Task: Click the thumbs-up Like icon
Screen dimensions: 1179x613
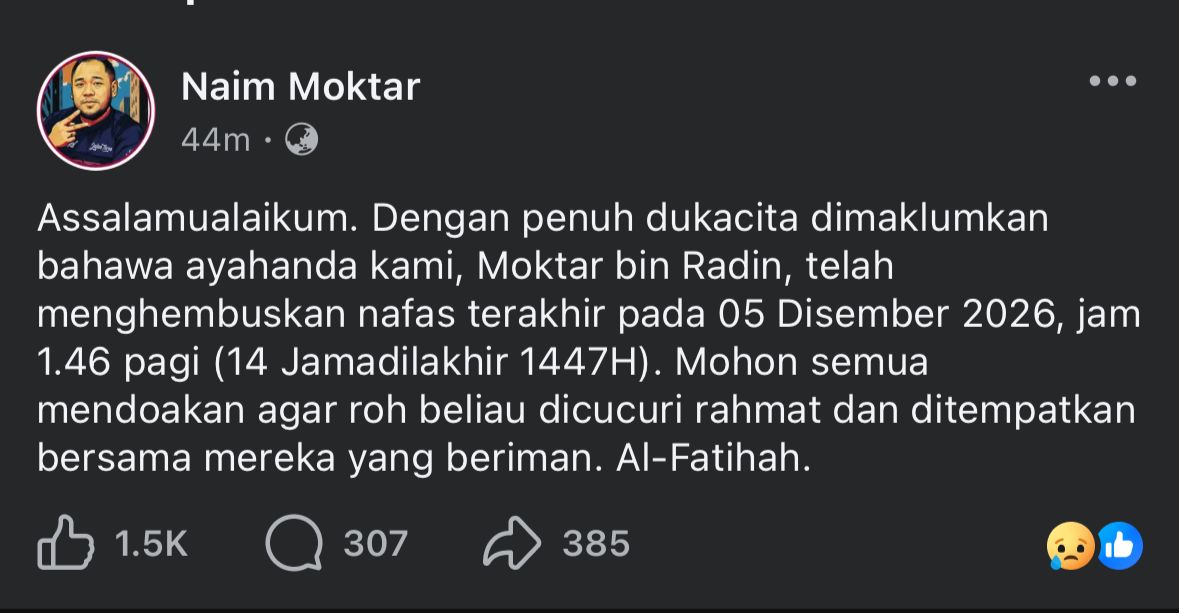Action: [65, 543]
